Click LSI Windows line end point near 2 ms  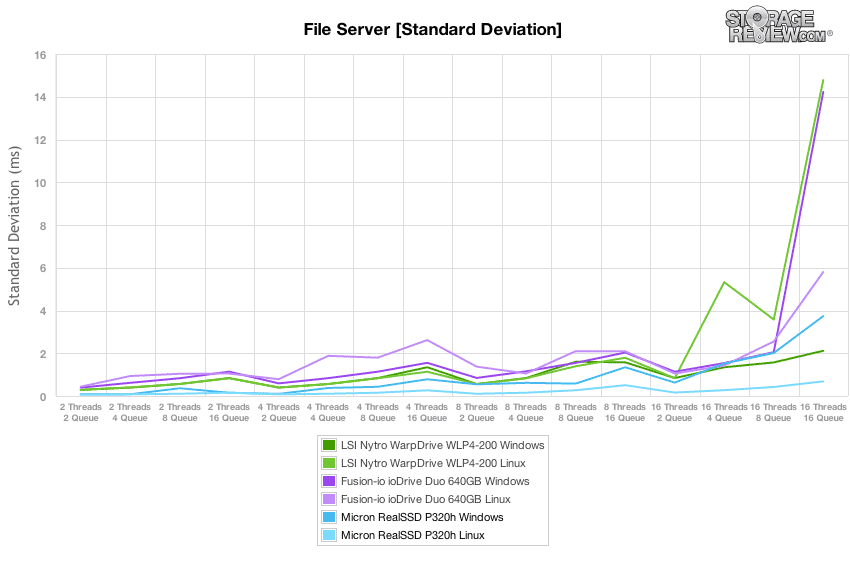(x=823, y=351)
